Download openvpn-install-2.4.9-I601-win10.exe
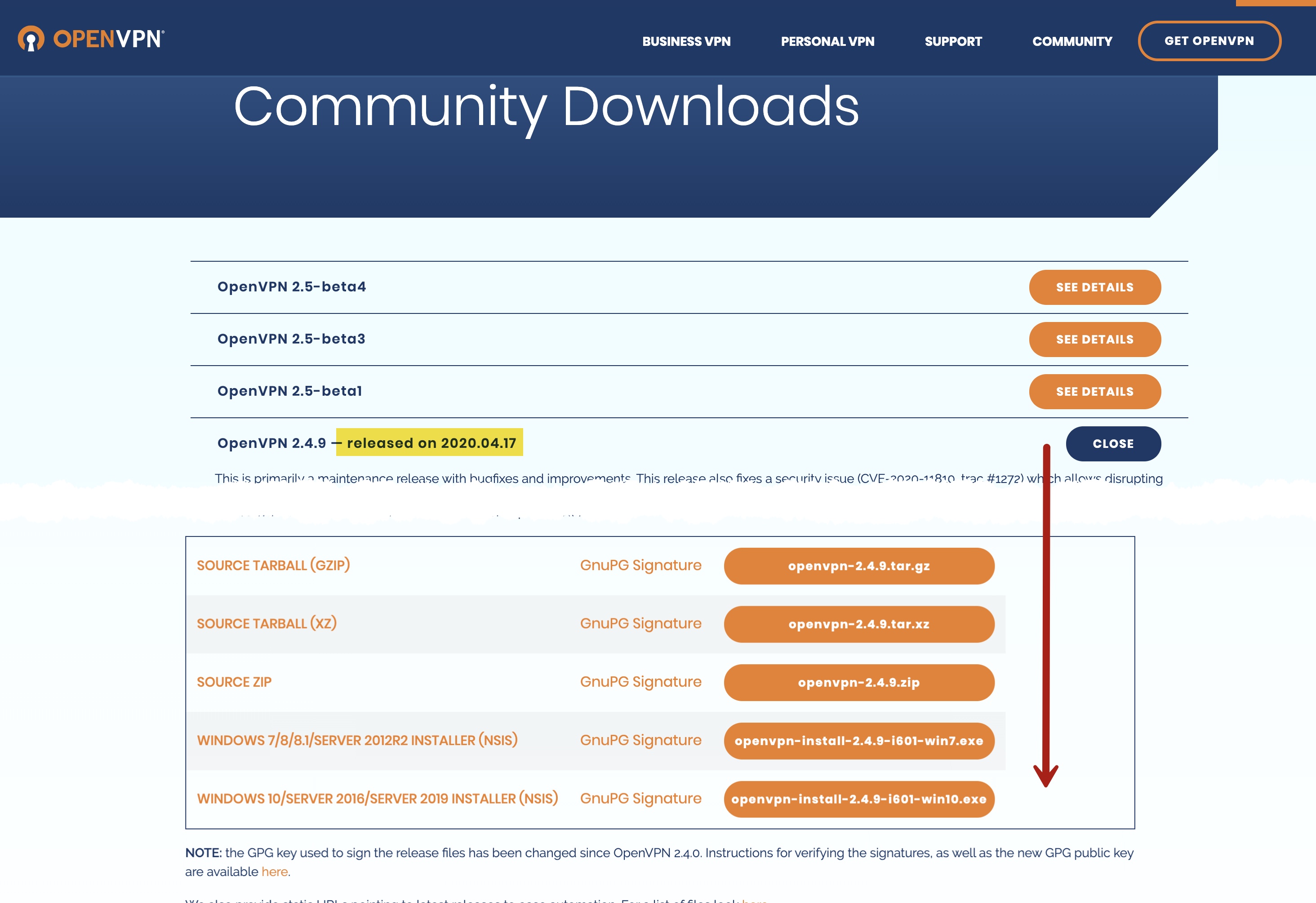 pos(858,799)
